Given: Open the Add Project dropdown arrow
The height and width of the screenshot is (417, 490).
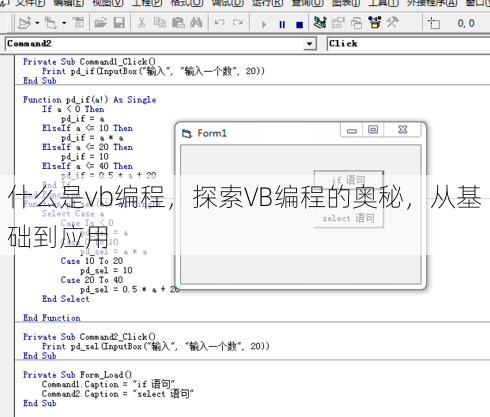Looking at the screenshot, I should coord(37,23).
